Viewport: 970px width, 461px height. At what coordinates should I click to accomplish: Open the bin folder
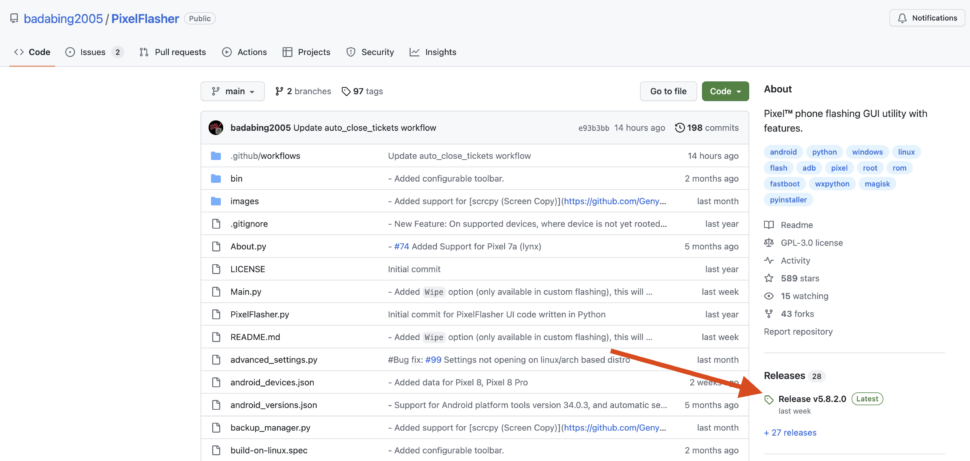(x=236, y=178)
